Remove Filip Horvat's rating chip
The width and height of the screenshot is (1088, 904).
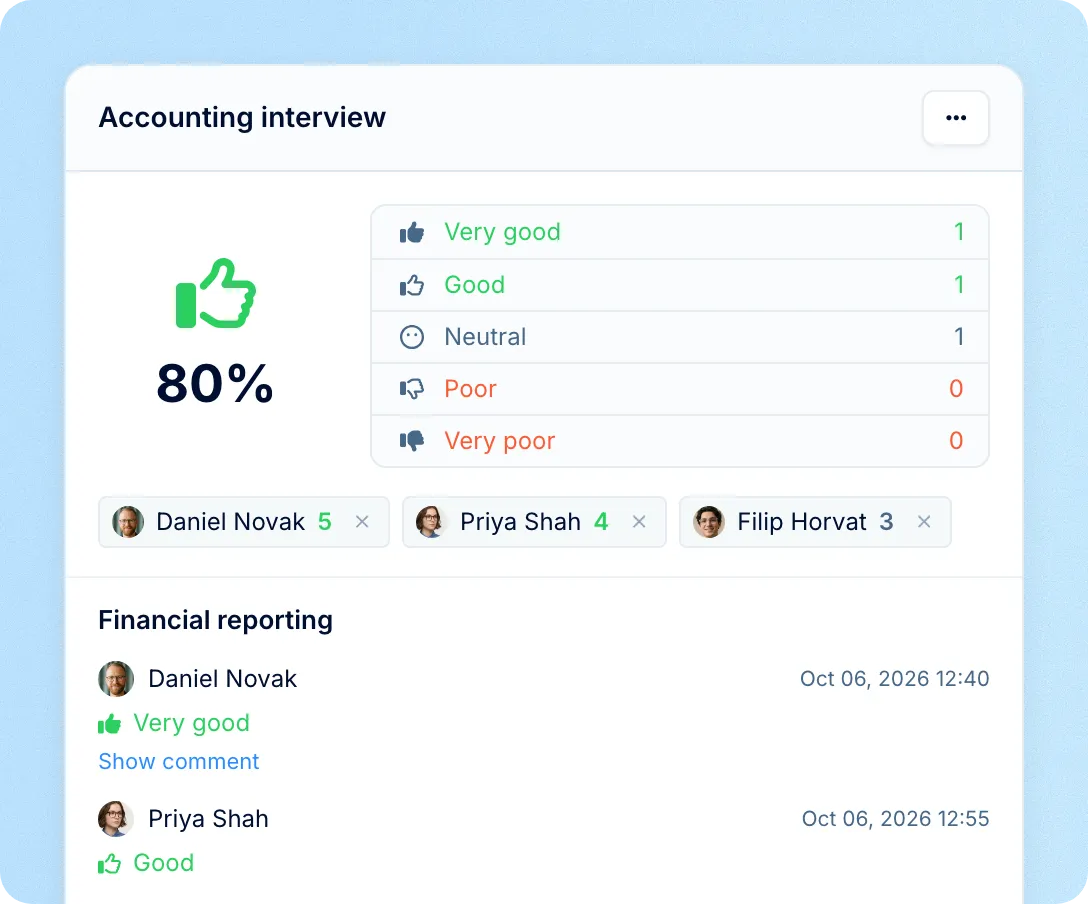[924, 522]
